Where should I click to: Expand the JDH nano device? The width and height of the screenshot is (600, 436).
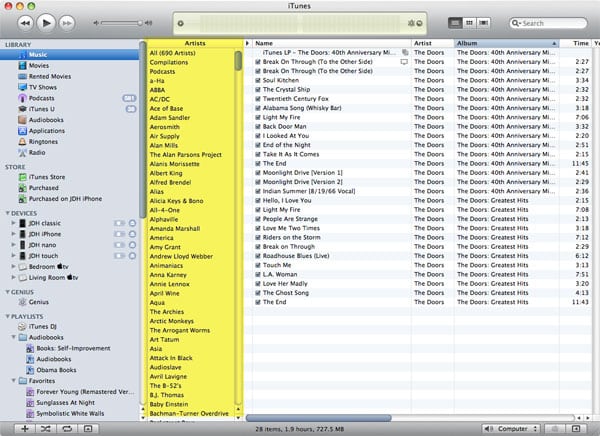13,244
